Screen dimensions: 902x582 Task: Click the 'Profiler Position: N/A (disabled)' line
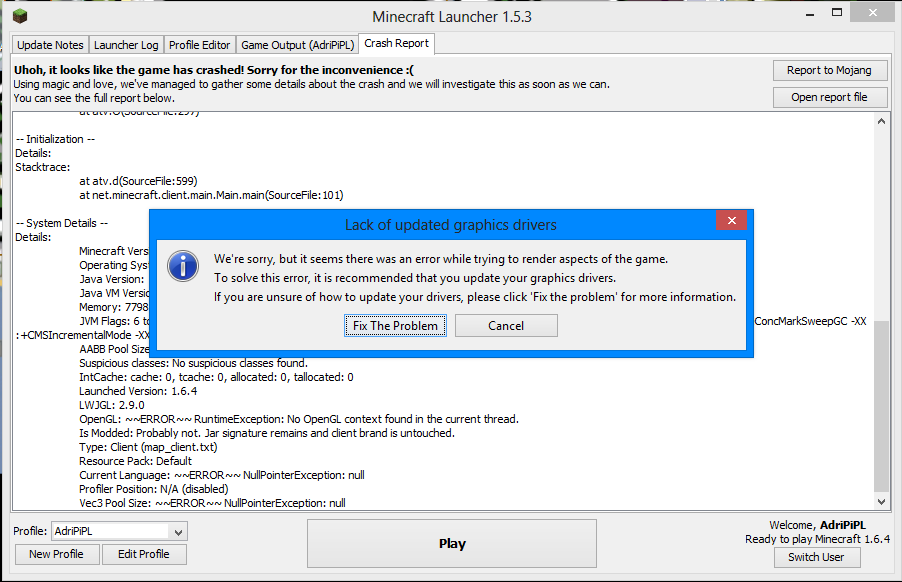coord(154,489)
